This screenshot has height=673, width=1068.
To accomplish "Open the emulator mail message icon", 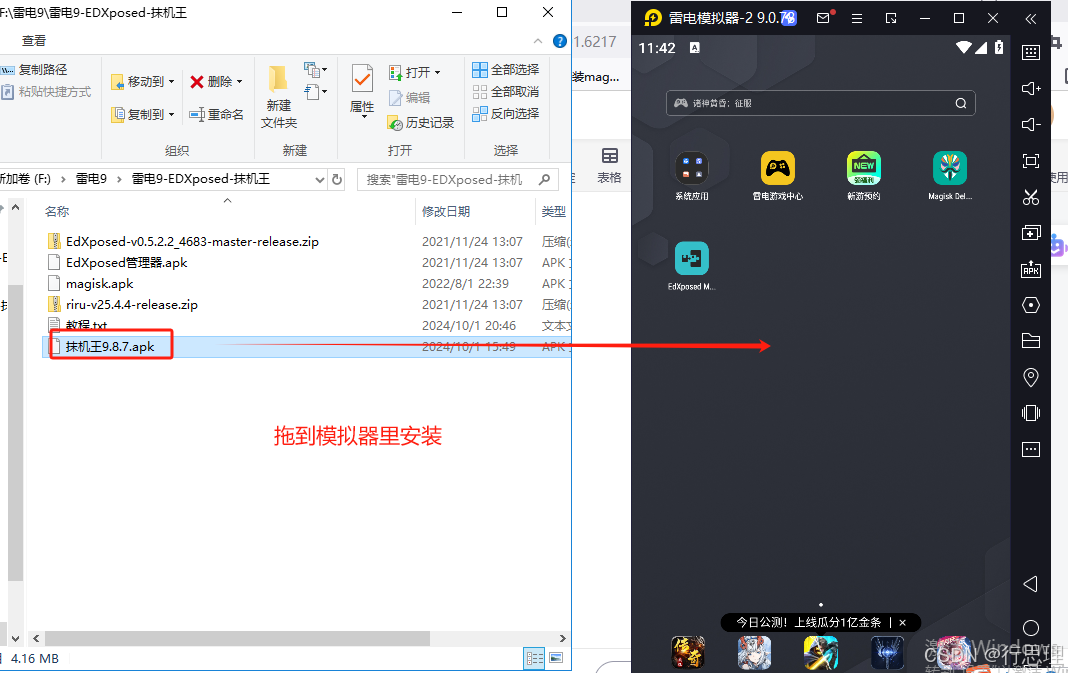I will pos(823,18).
